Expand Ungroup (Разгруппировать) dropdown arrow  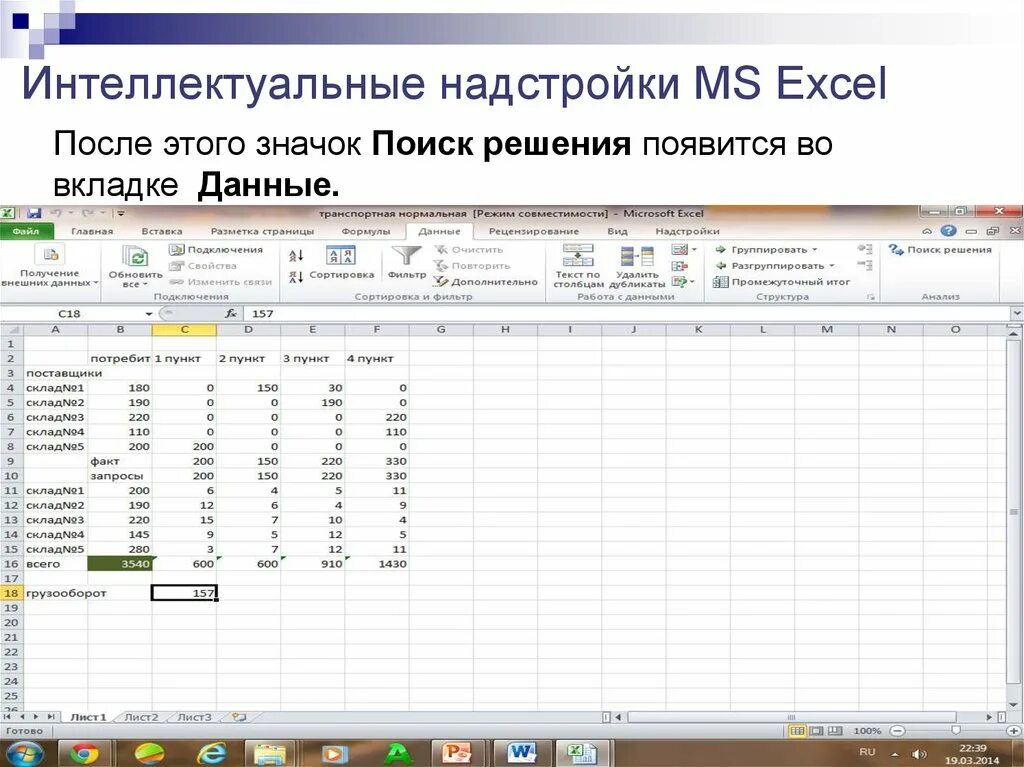[831, 266]
